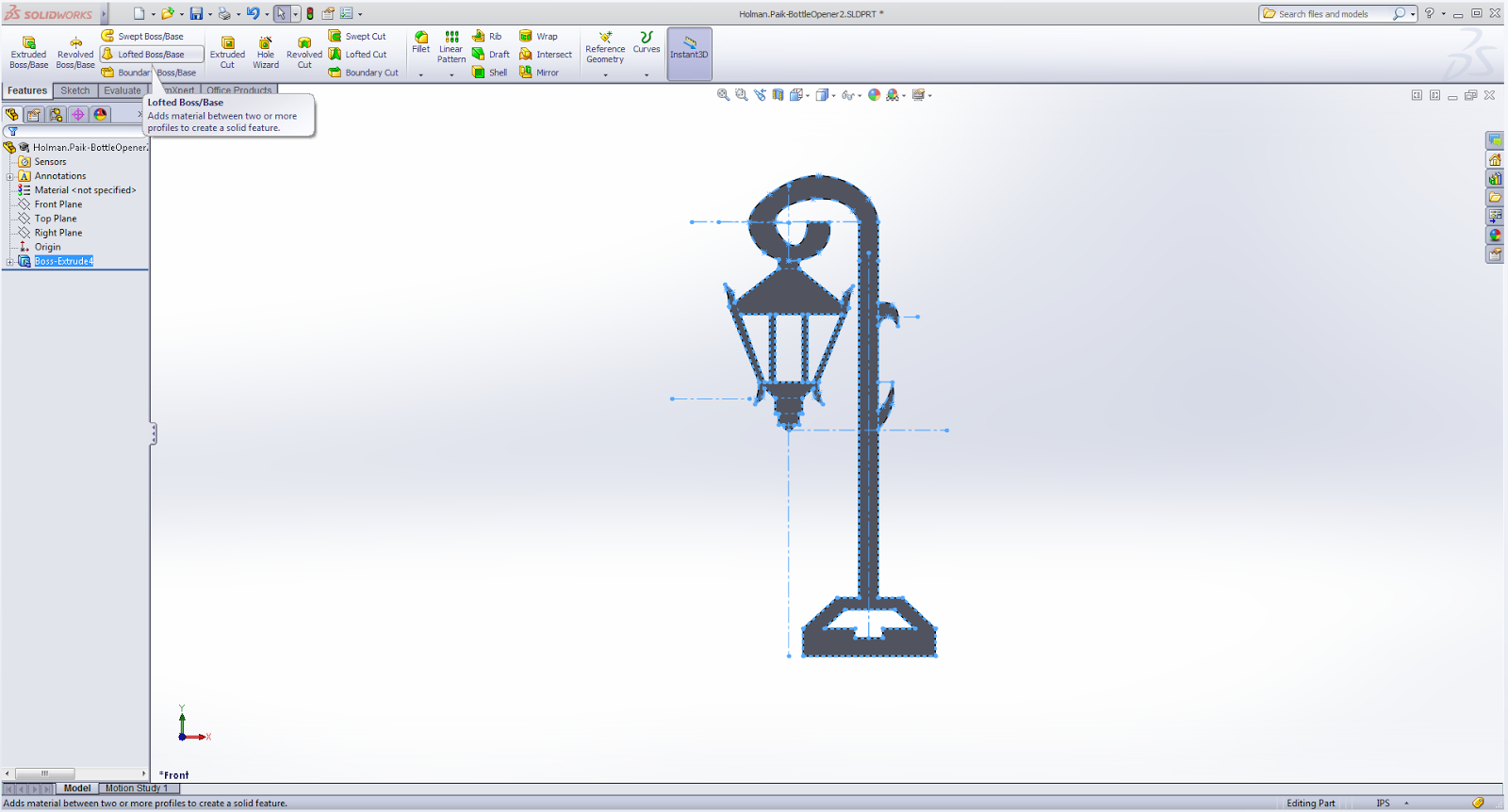1508x812 pixels.
Task: Open the DimXpertManager tab icon
Action: tap(78, 114)
